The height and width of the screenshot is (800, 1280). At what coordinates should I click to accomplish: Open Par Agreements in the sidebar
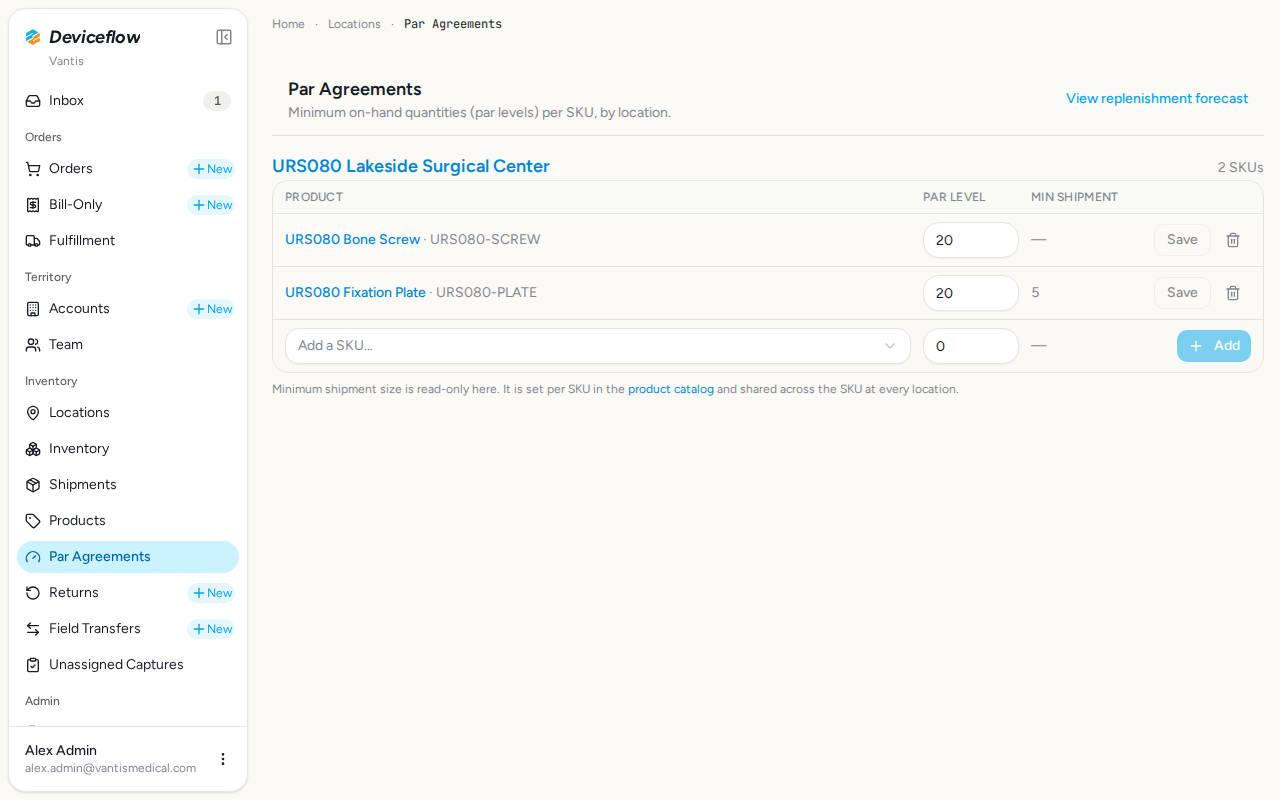128,557
